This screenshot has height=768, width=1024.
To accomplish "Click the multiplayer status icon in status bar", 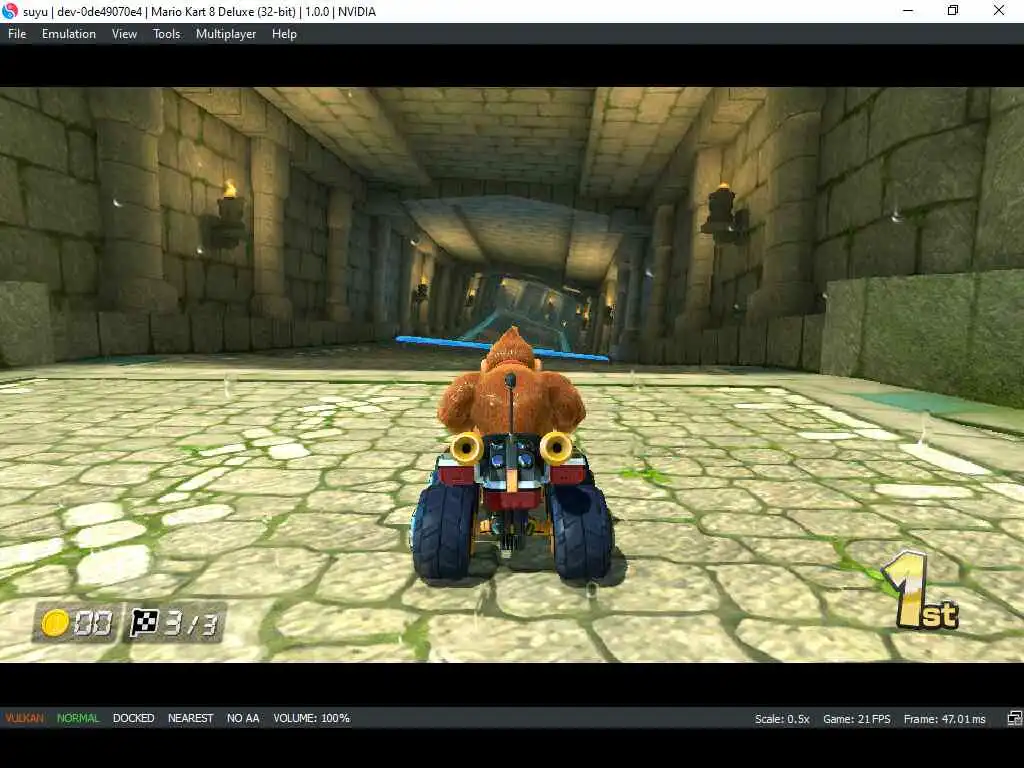I will pos(1014,718).
